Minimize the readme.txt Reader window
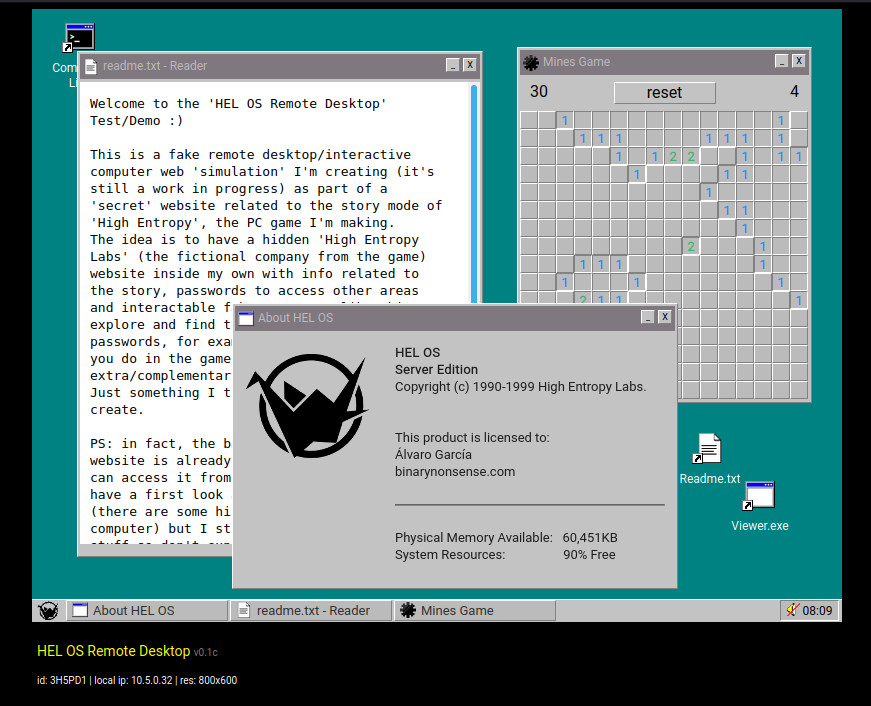 453,65
